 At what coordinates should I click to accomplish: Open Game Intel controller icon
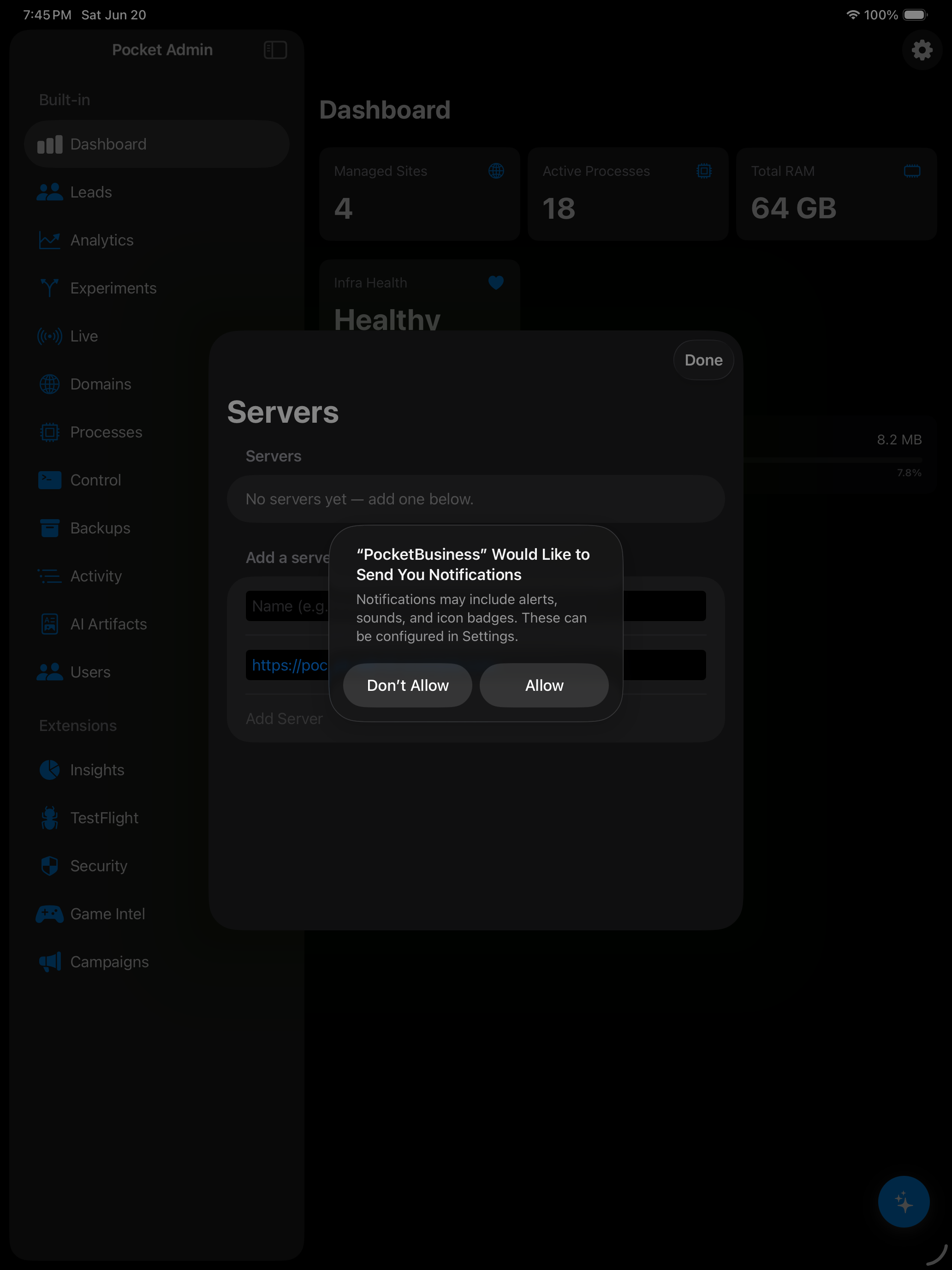coord(50,913)
